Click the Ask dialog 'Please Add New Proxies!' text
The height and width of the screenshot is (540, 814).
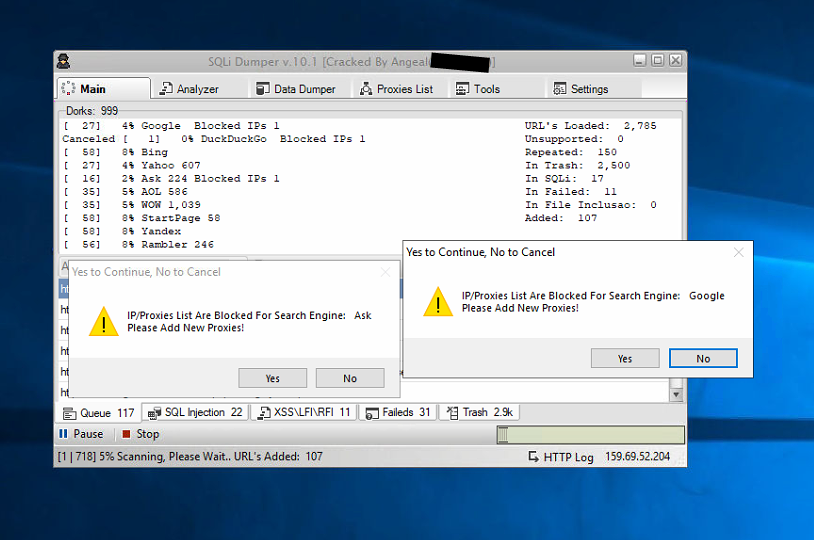click(x=185, y=328)
